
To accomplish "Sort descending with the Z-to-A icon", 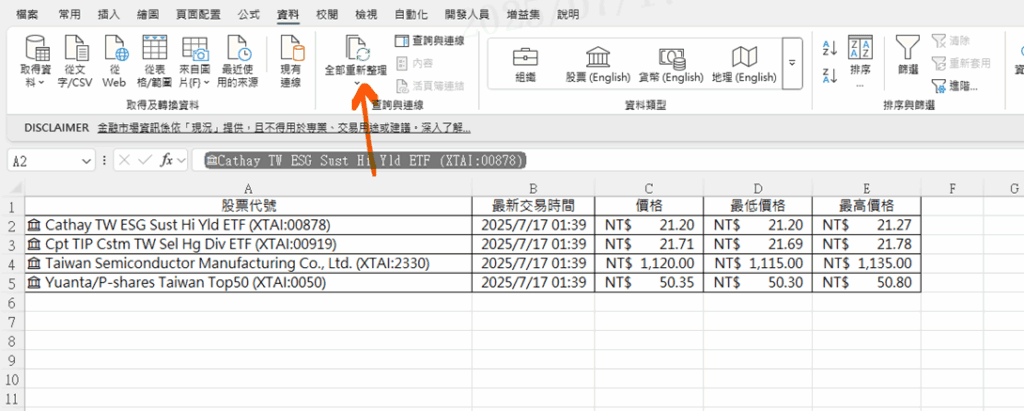I will pyautogui.click(x=829, y=74).
